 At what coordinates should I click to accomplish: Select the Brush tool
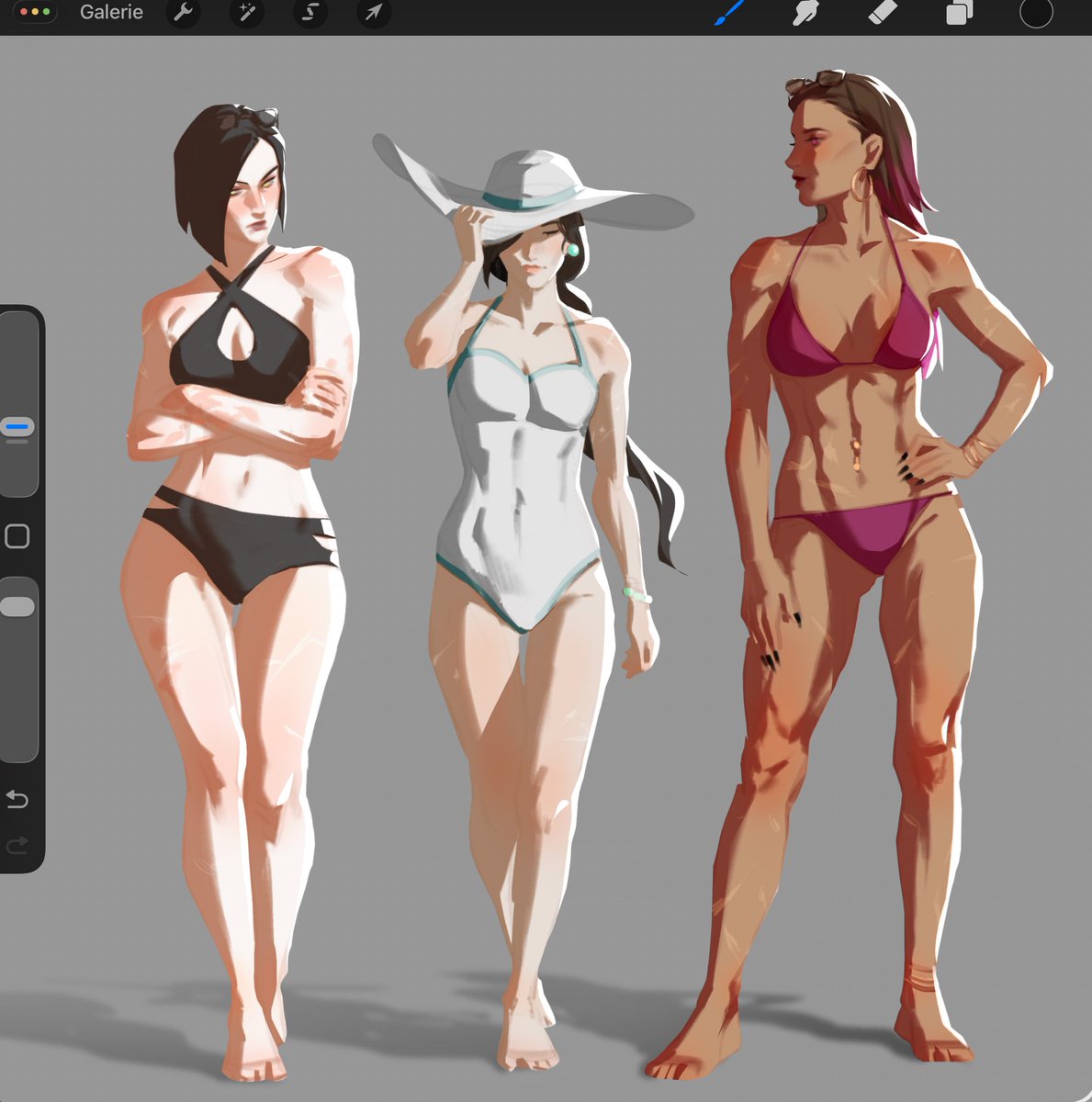point(730,13)
